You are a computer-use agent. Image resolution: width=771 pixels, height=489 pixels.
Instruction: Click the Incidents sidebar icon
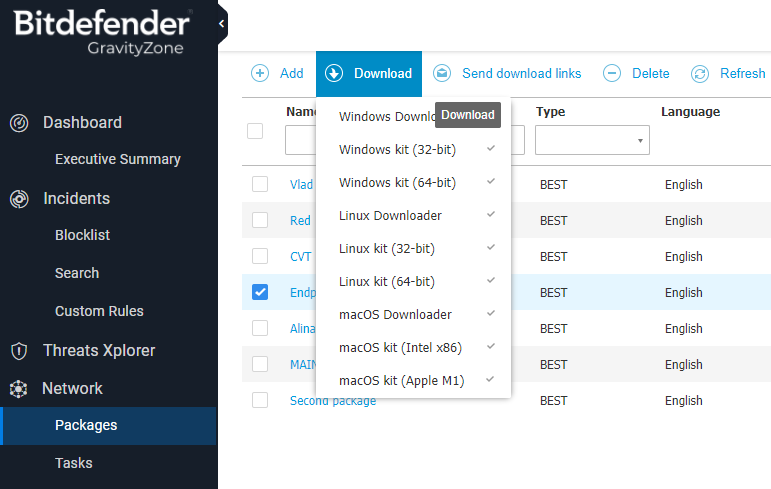click(x=19, y=199)
